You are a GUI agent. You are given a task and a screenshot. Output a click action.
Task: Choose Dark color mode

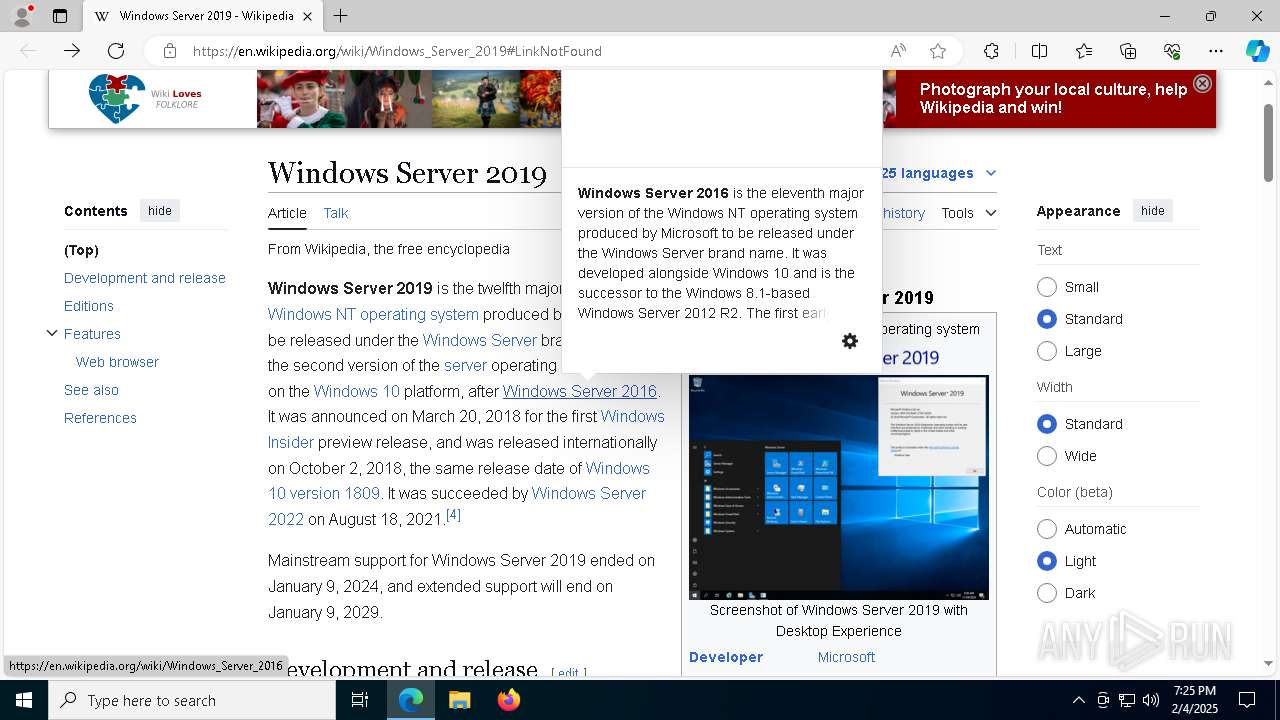click(x=1047, y=593)
